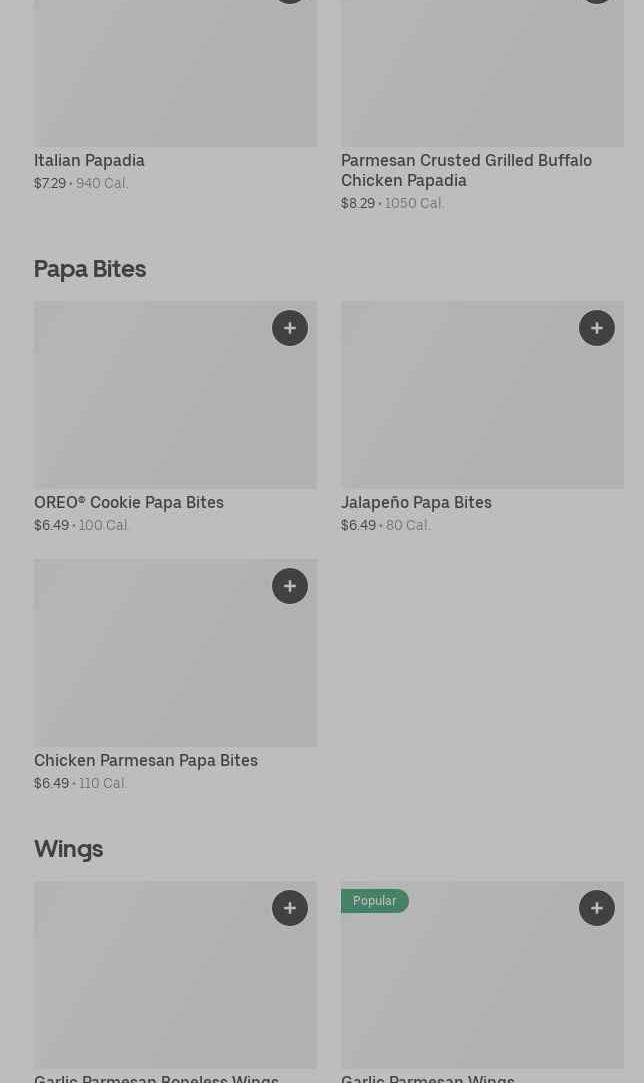
Task: Open the Jalapeño Papa Bites title
Action: tap(416, 502)
